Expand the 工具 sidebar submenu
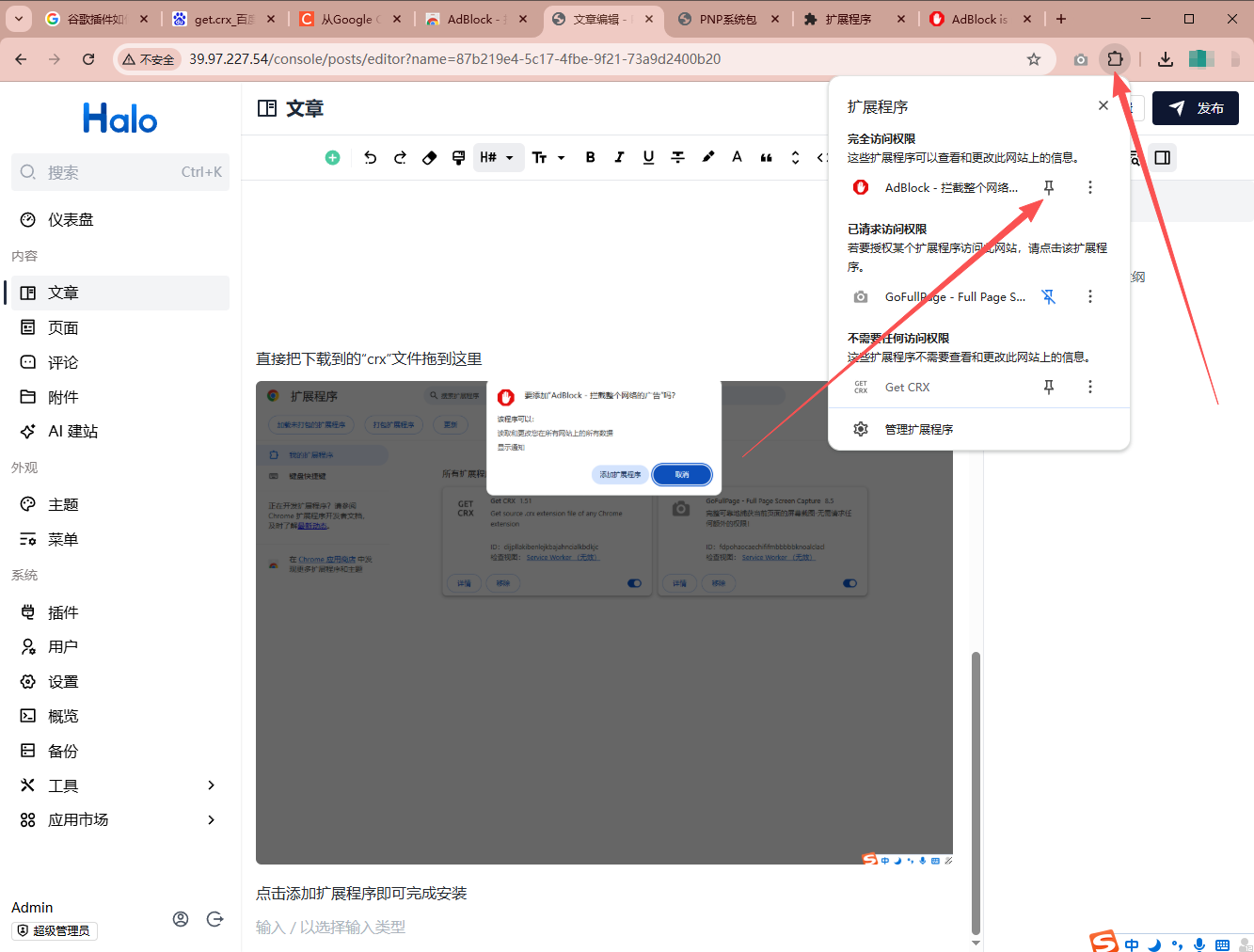 click(x=211, y=785)
